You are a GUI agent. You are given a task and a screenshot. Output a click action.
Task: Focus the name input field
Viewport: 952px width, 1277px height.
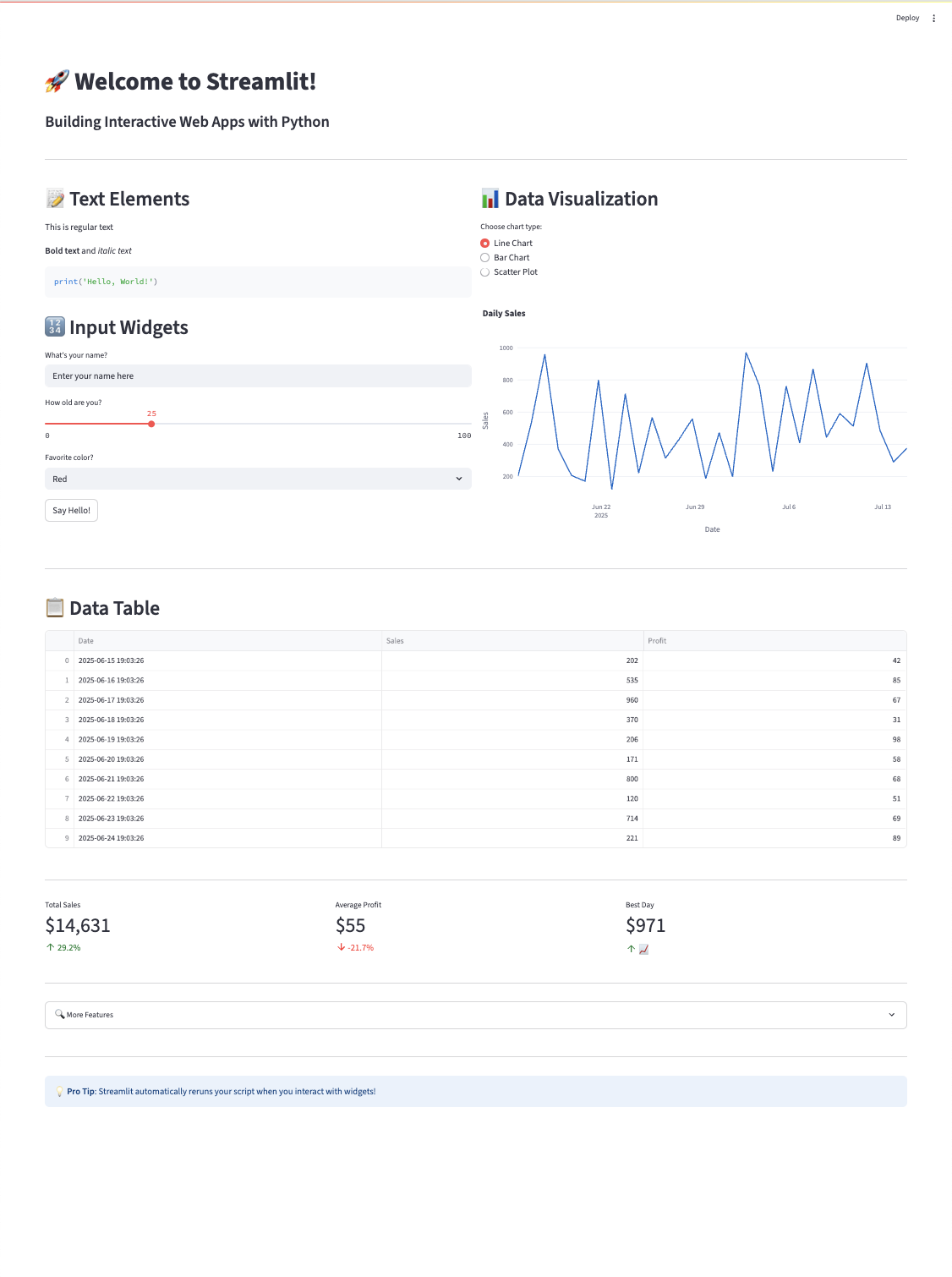[x=258, y=376]
